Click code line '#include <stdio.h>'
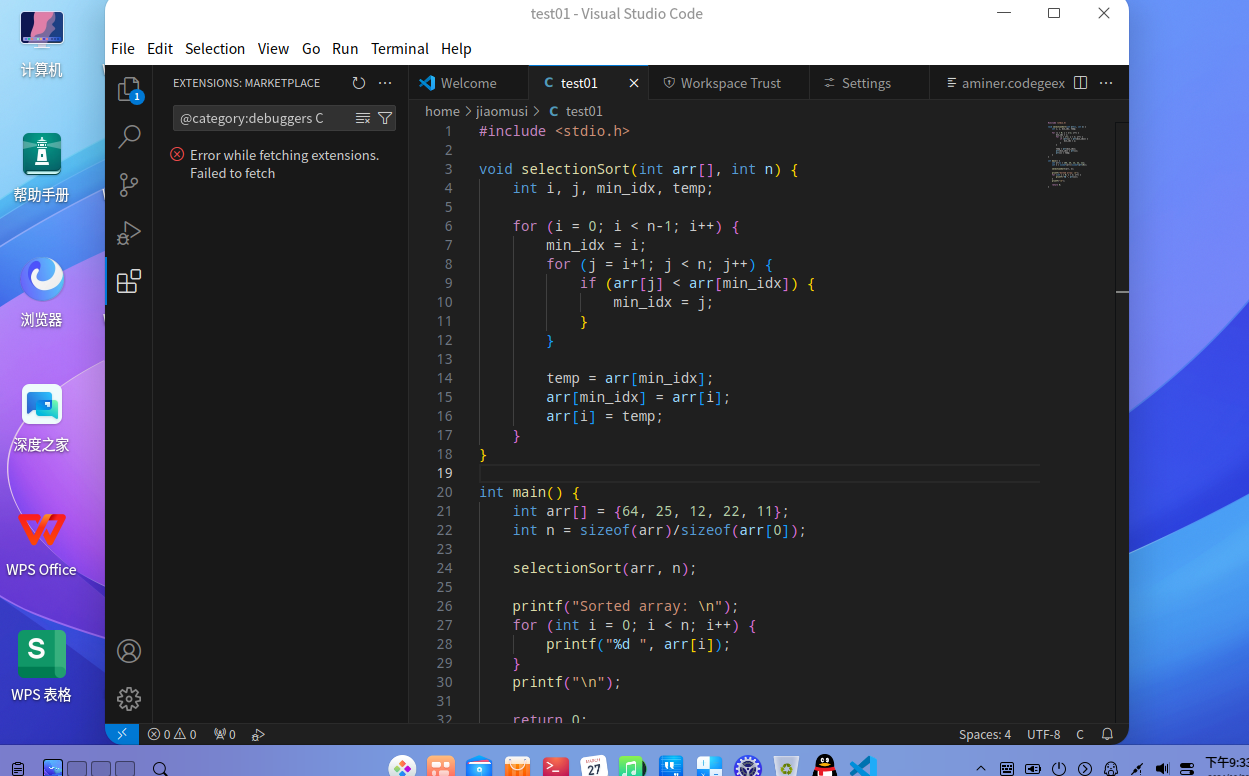This screenshot has width=1249, height=776. click(x=554, y=131)
